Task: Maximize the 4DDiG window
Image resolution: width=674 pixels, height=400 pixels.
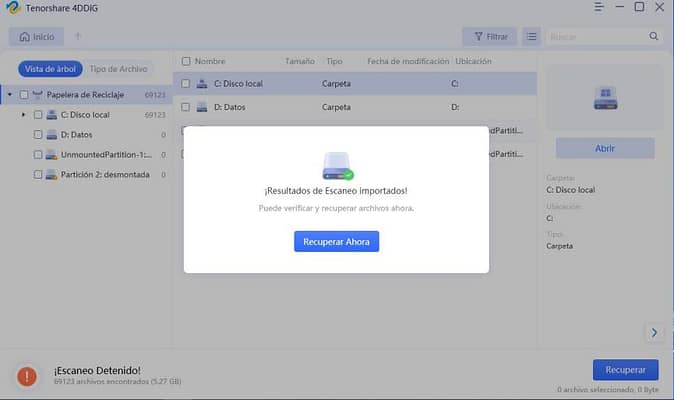Action: click(639, 7)
